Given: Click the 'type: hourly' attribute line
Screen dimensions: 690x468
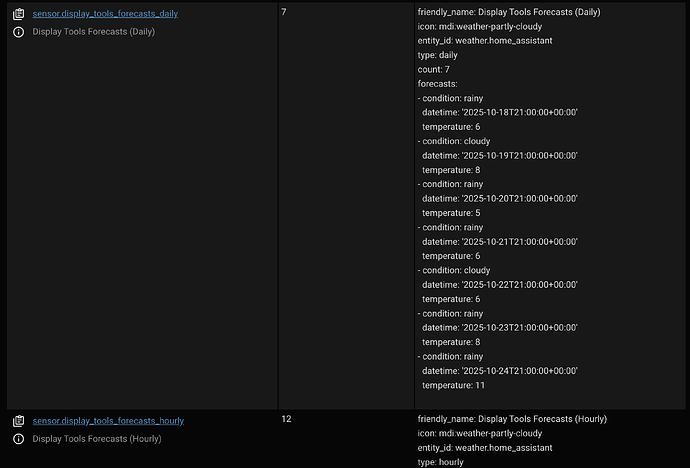Looking at the screenshot, I should [439, 462].
